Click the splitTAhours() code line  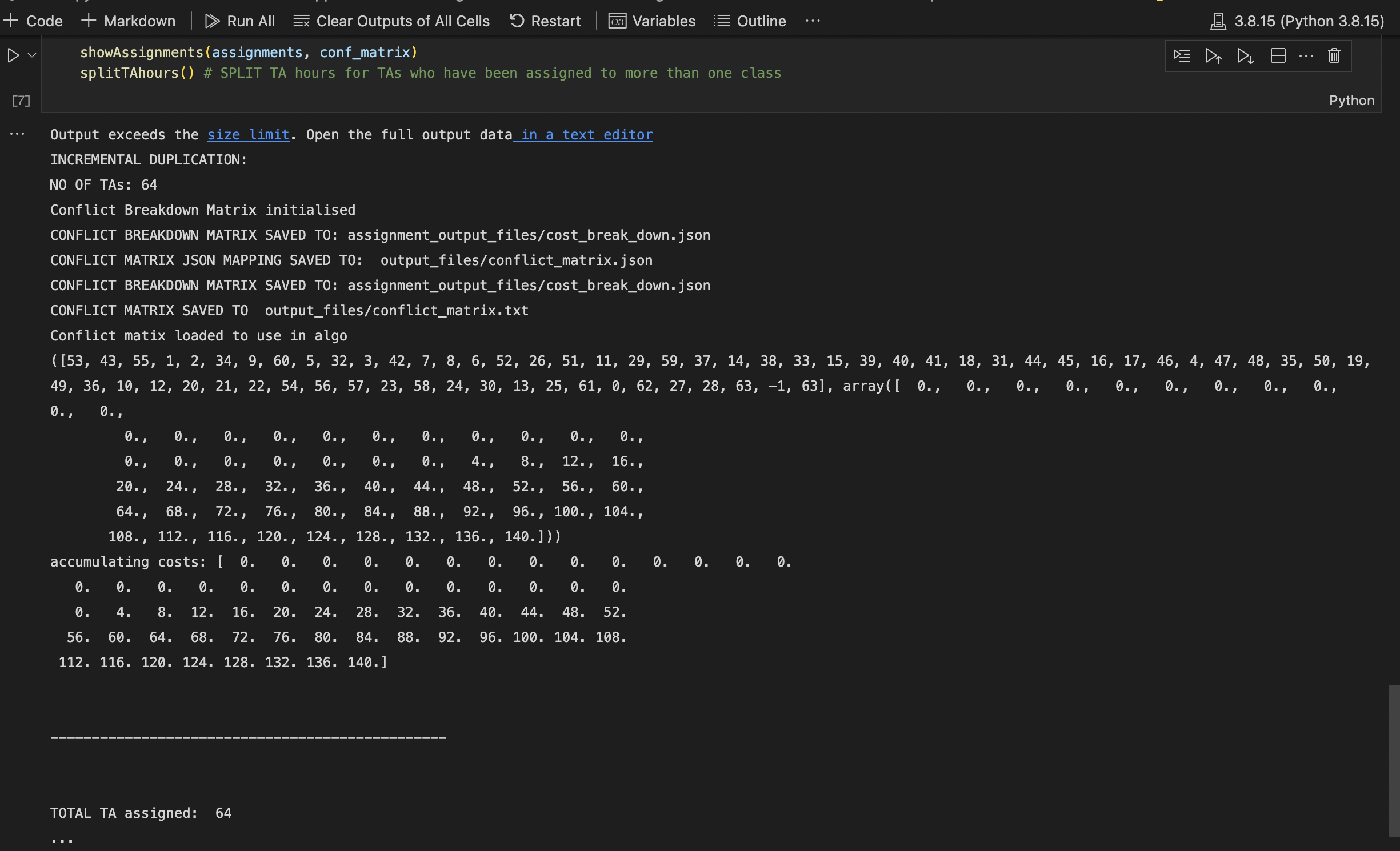pos(430,73)
